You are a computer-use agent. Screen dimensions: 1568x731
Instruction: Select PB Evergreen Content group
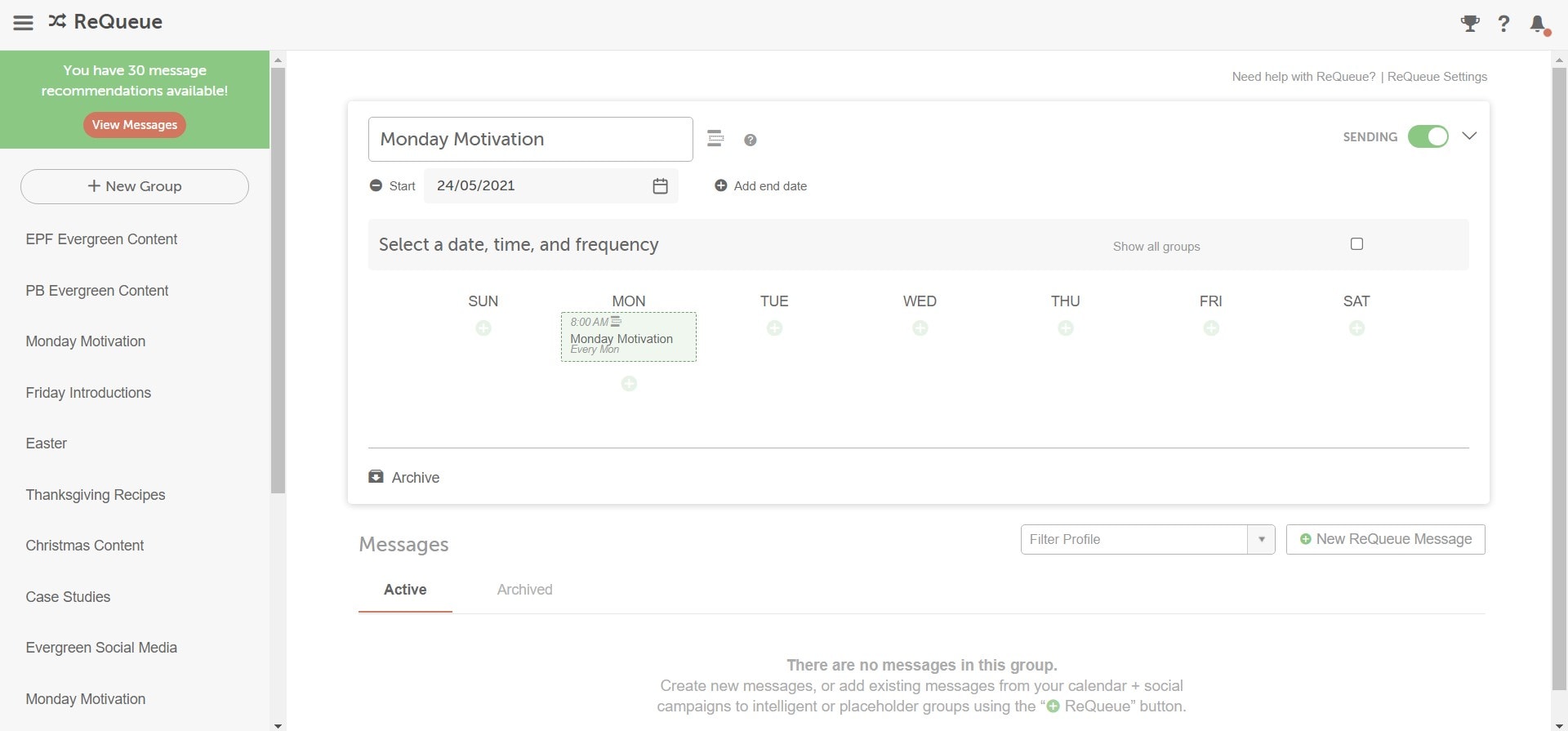point(97,291)
